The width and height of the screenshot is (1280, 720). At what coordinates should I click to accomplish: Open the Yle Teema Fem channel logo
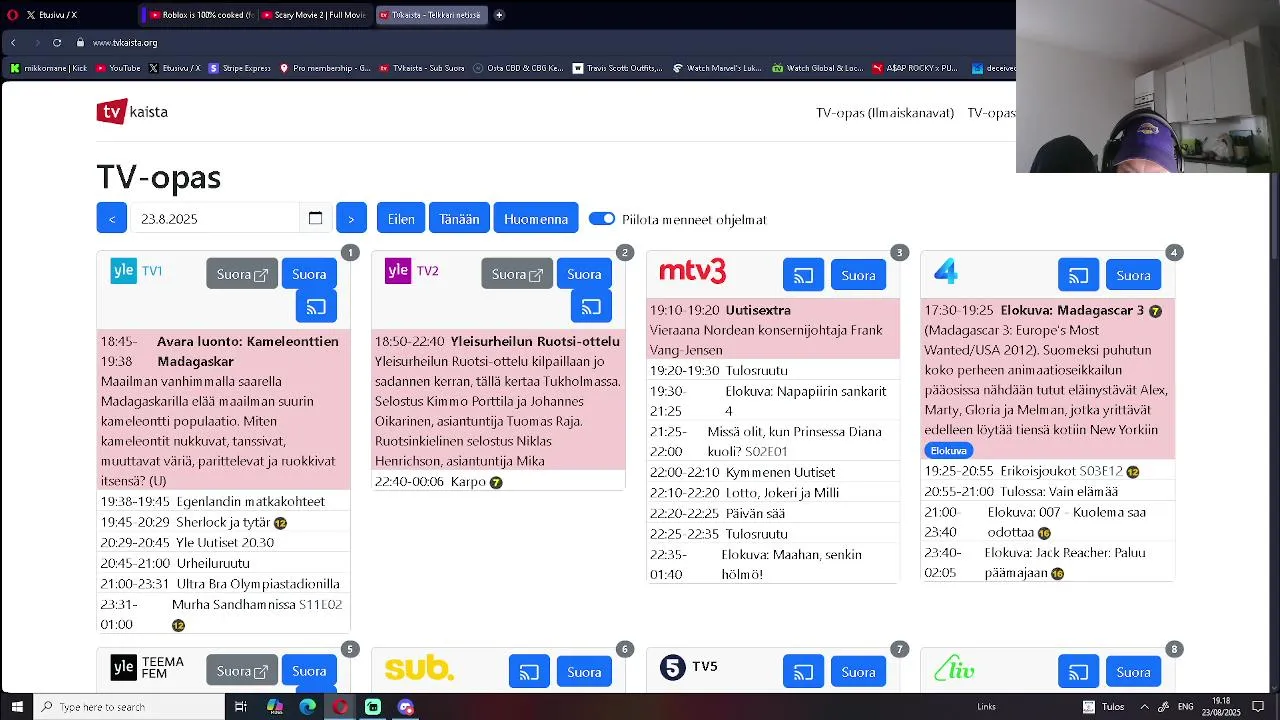pyautogui.click(x=147, y=668)
